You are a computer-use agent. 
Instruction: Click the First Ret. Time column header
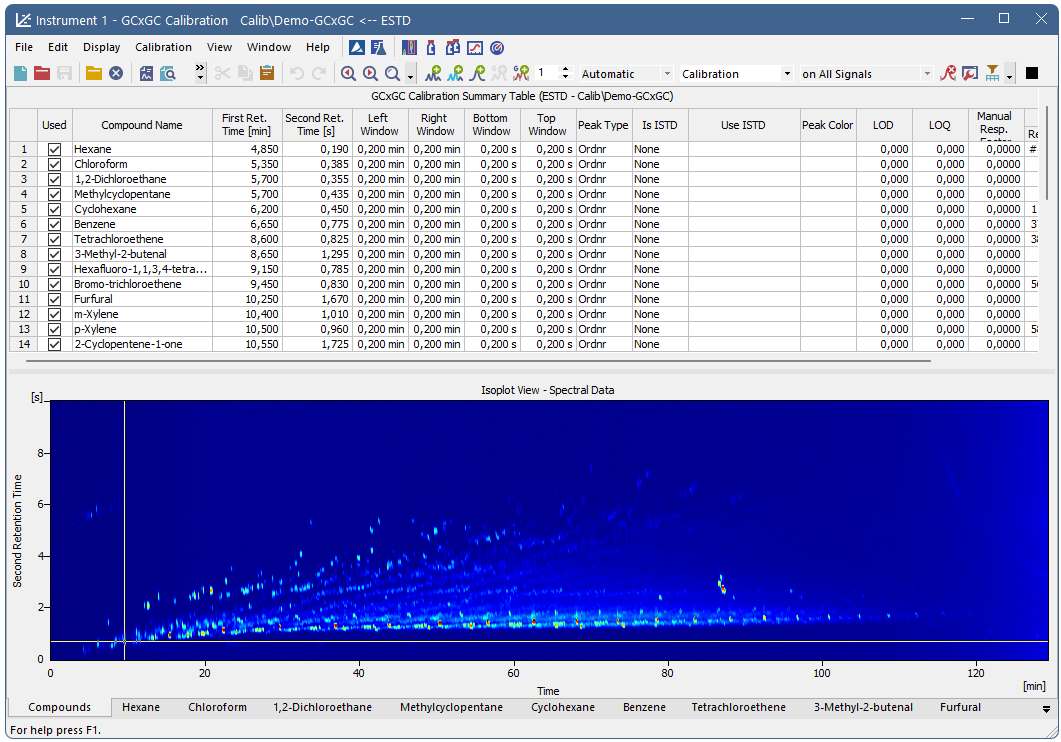(x=247, y=125)
